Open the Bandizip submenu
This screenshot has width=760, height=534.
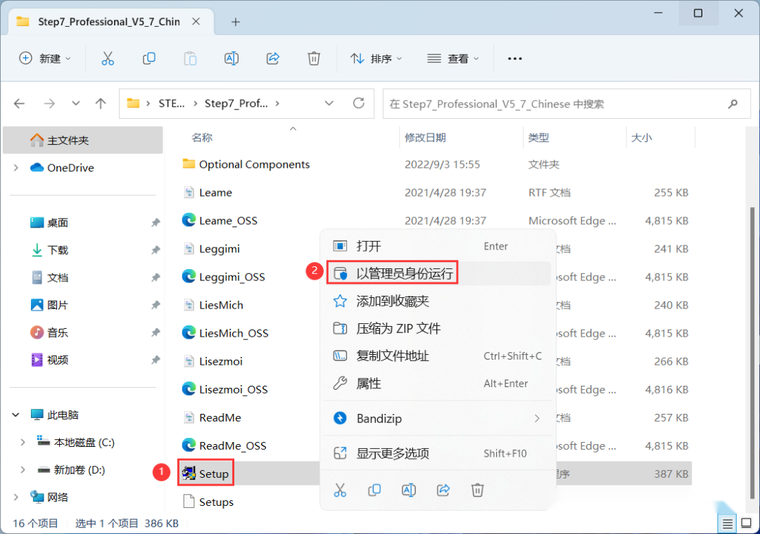pyautogui.click(x=437, y=418)
